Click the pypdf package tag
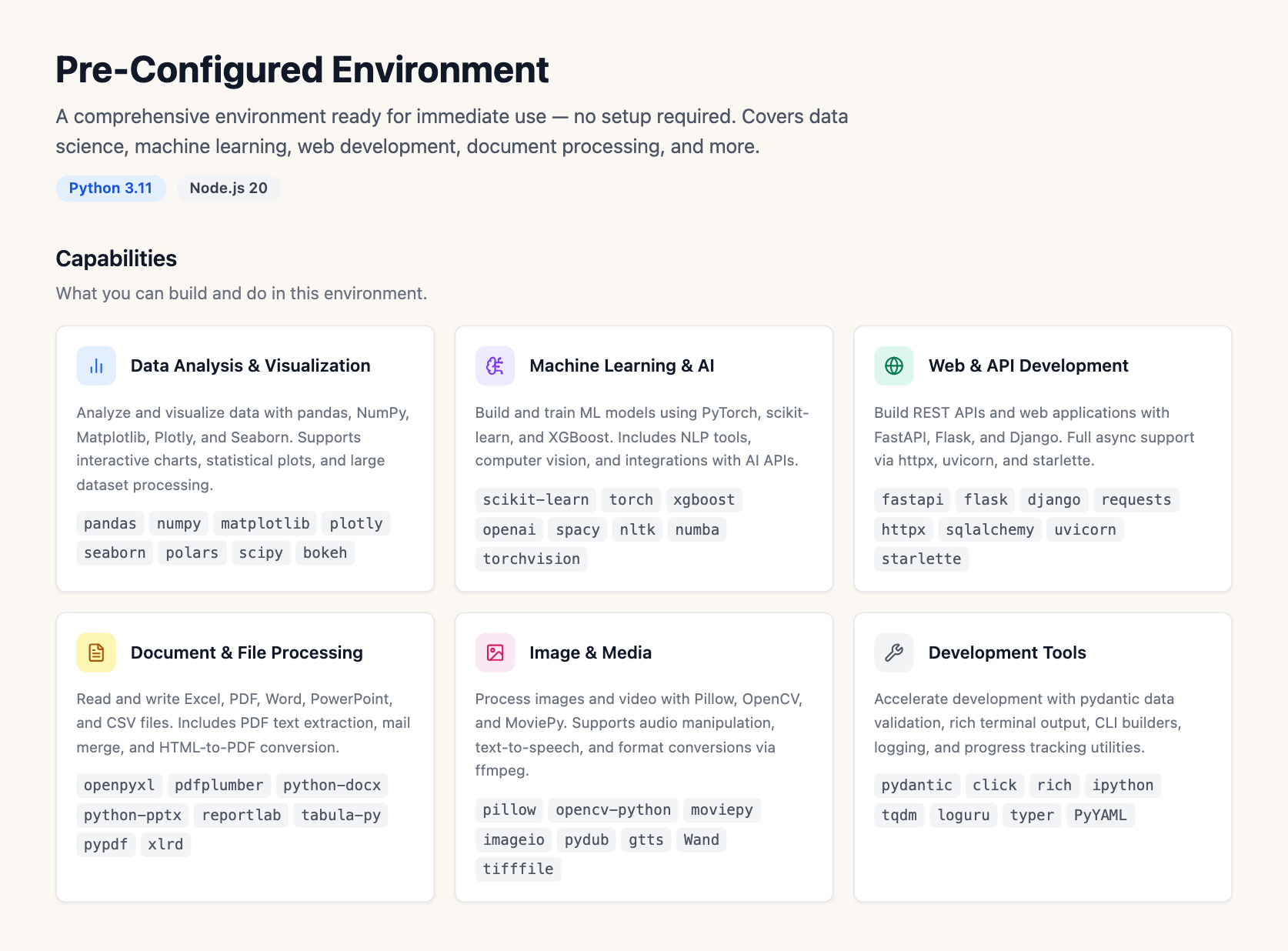 pos(106,844)
